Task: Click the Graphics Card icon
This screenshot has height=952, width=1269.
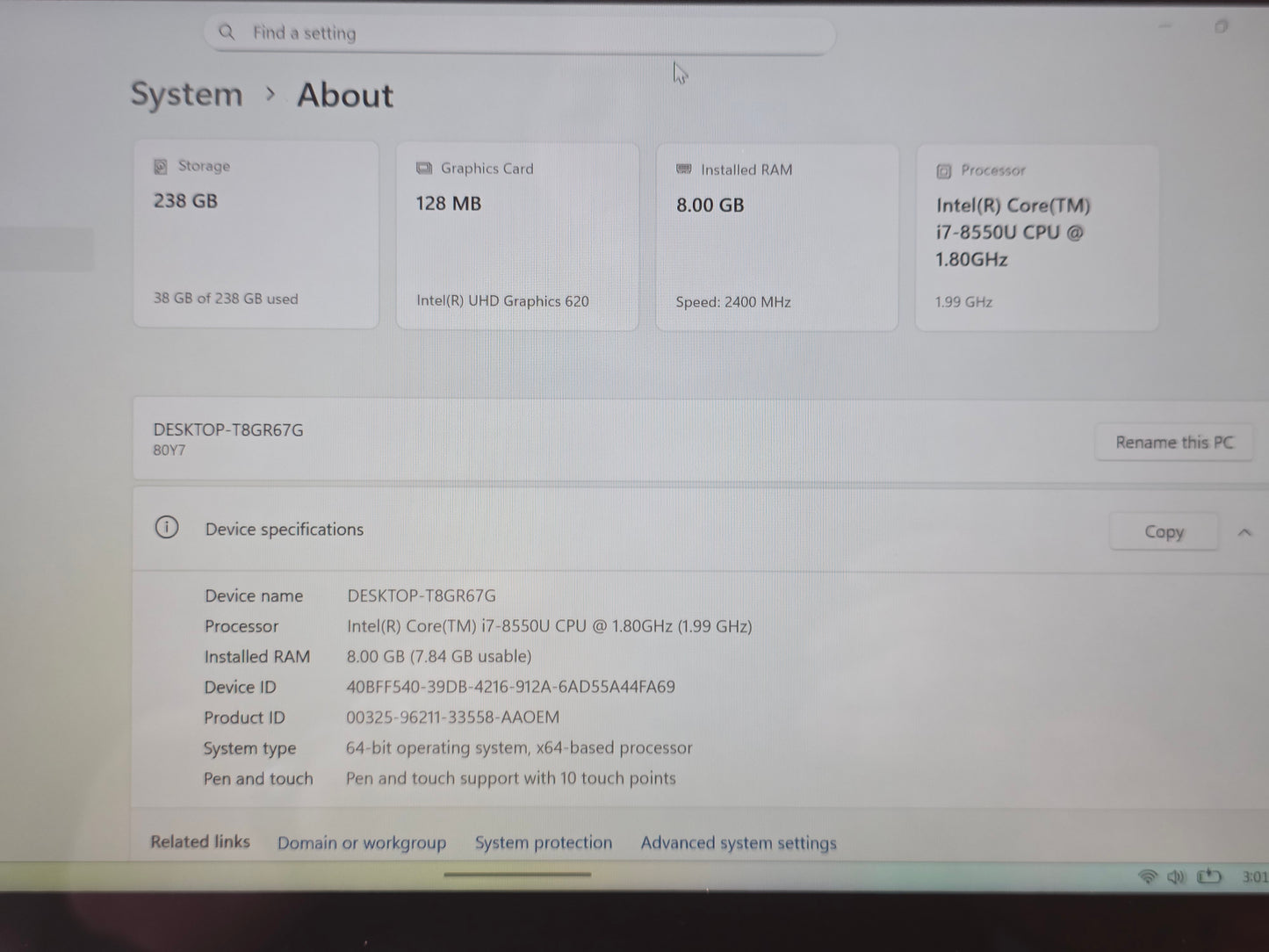Action: [425, 167]
